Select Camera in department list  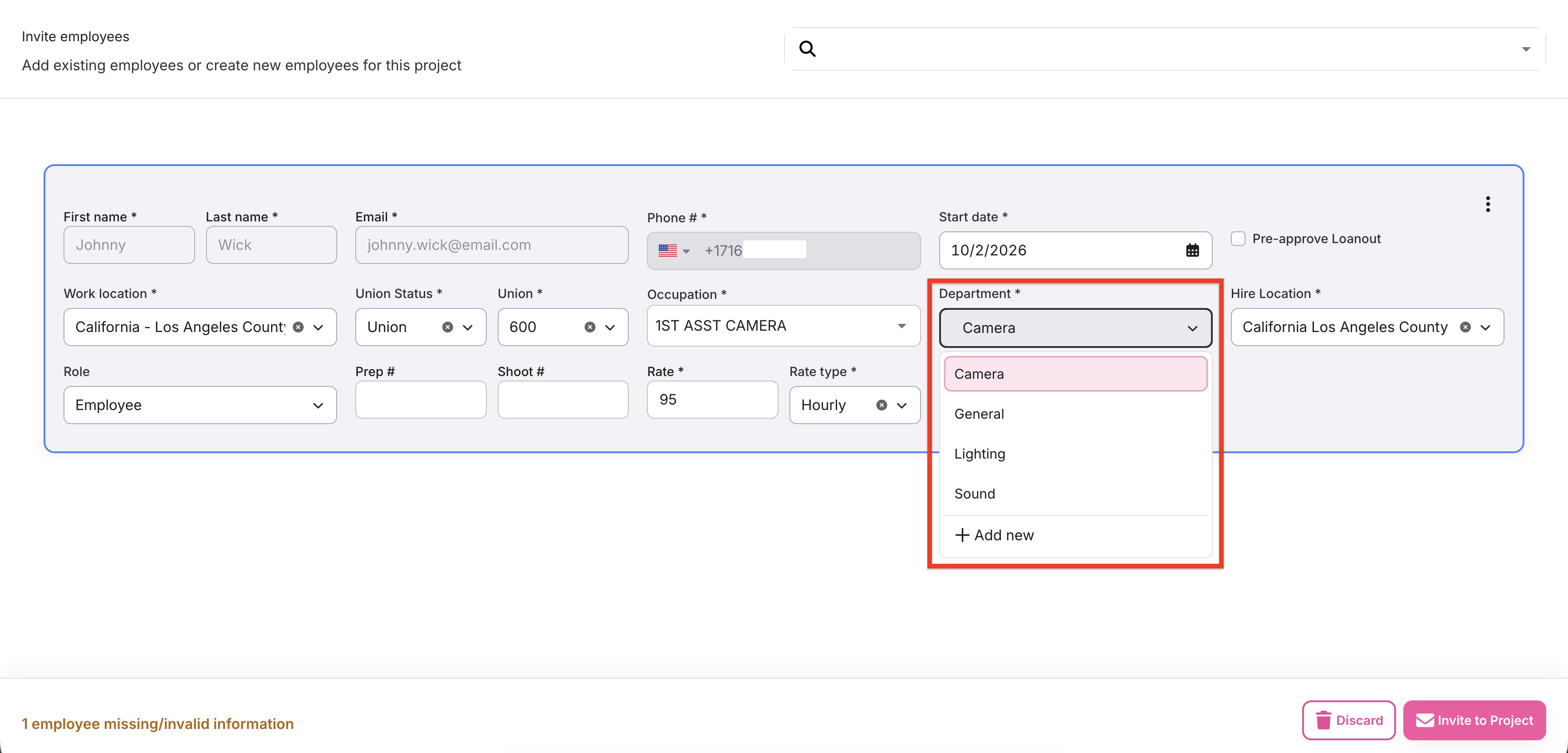tap(1075, 374)
